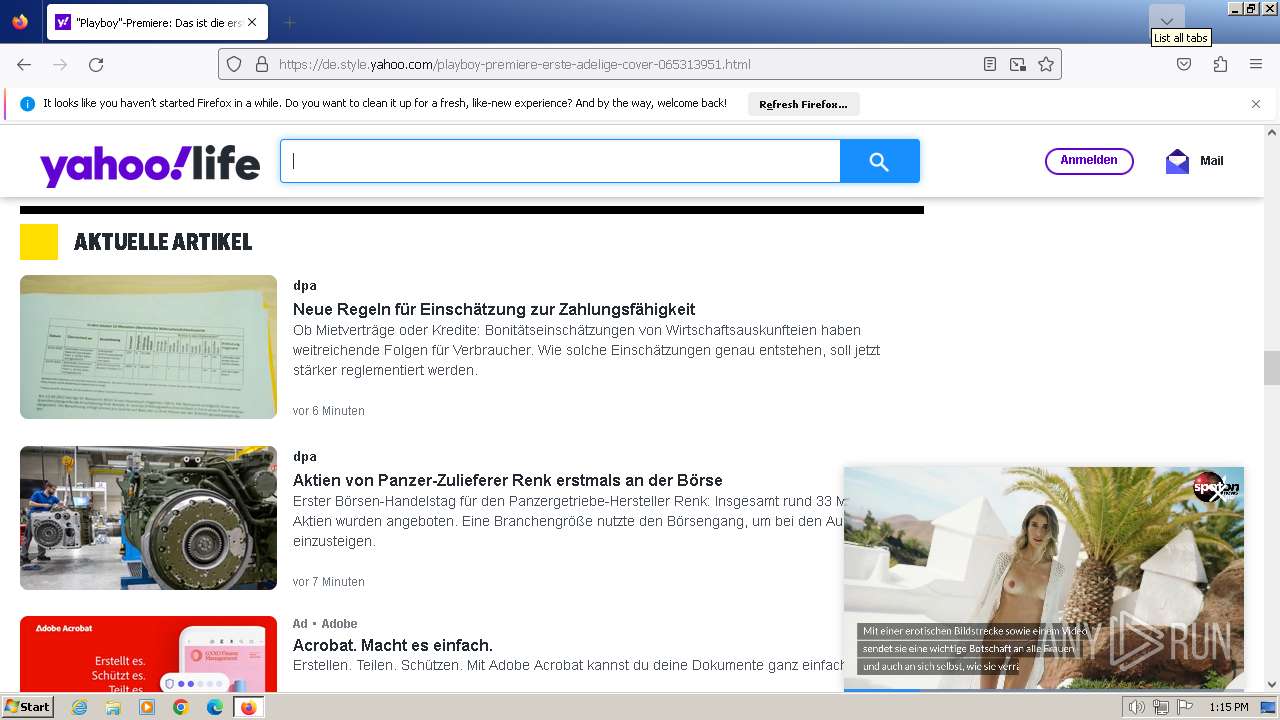The height and width of the screenshot is (720, 1280).
Task: Click the Adobe advertiser label
Action: pyautogui.click(x=339, y=624)
